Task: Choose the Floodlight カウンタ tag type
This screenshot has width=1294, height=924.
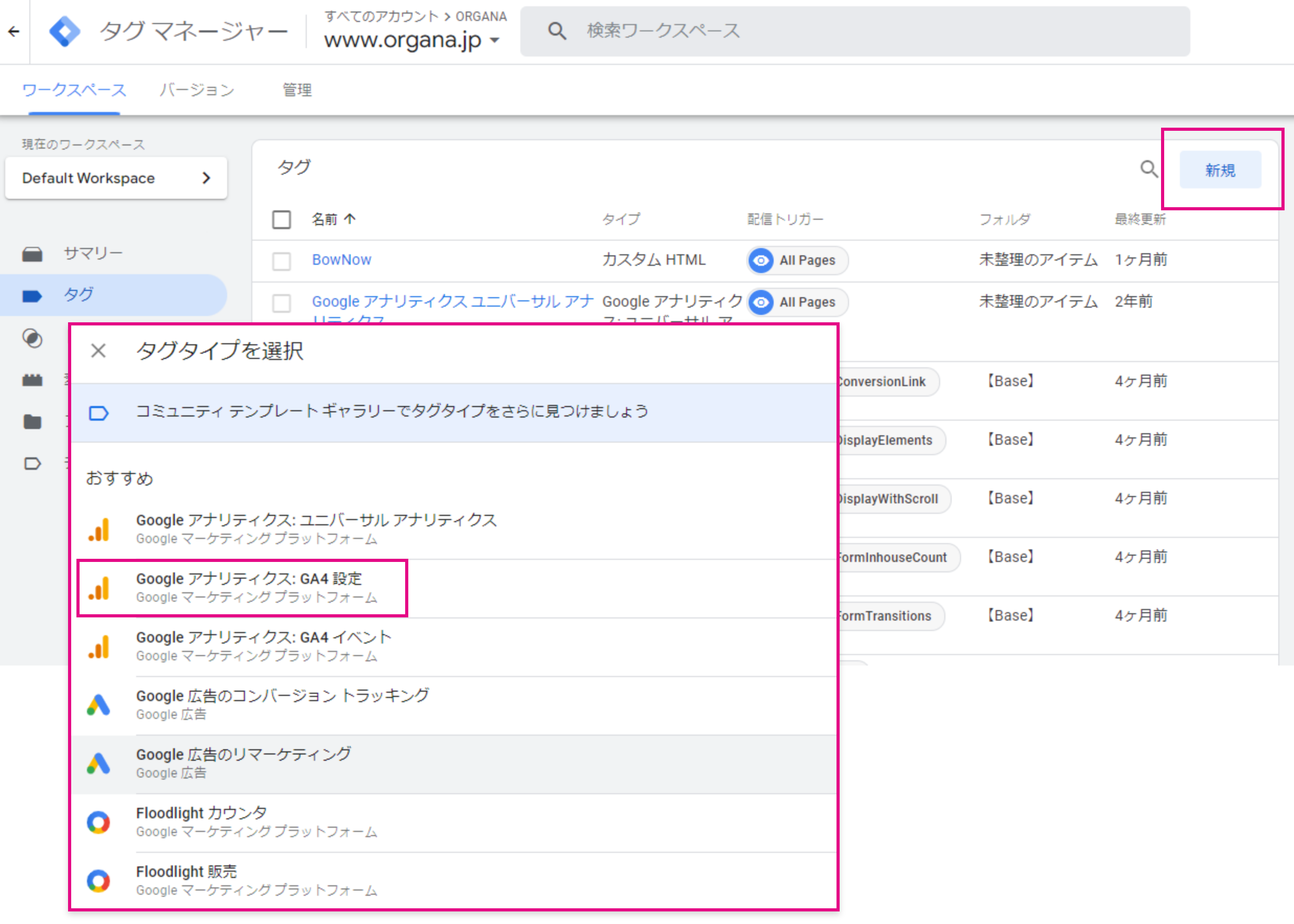Action: point(202,821)
